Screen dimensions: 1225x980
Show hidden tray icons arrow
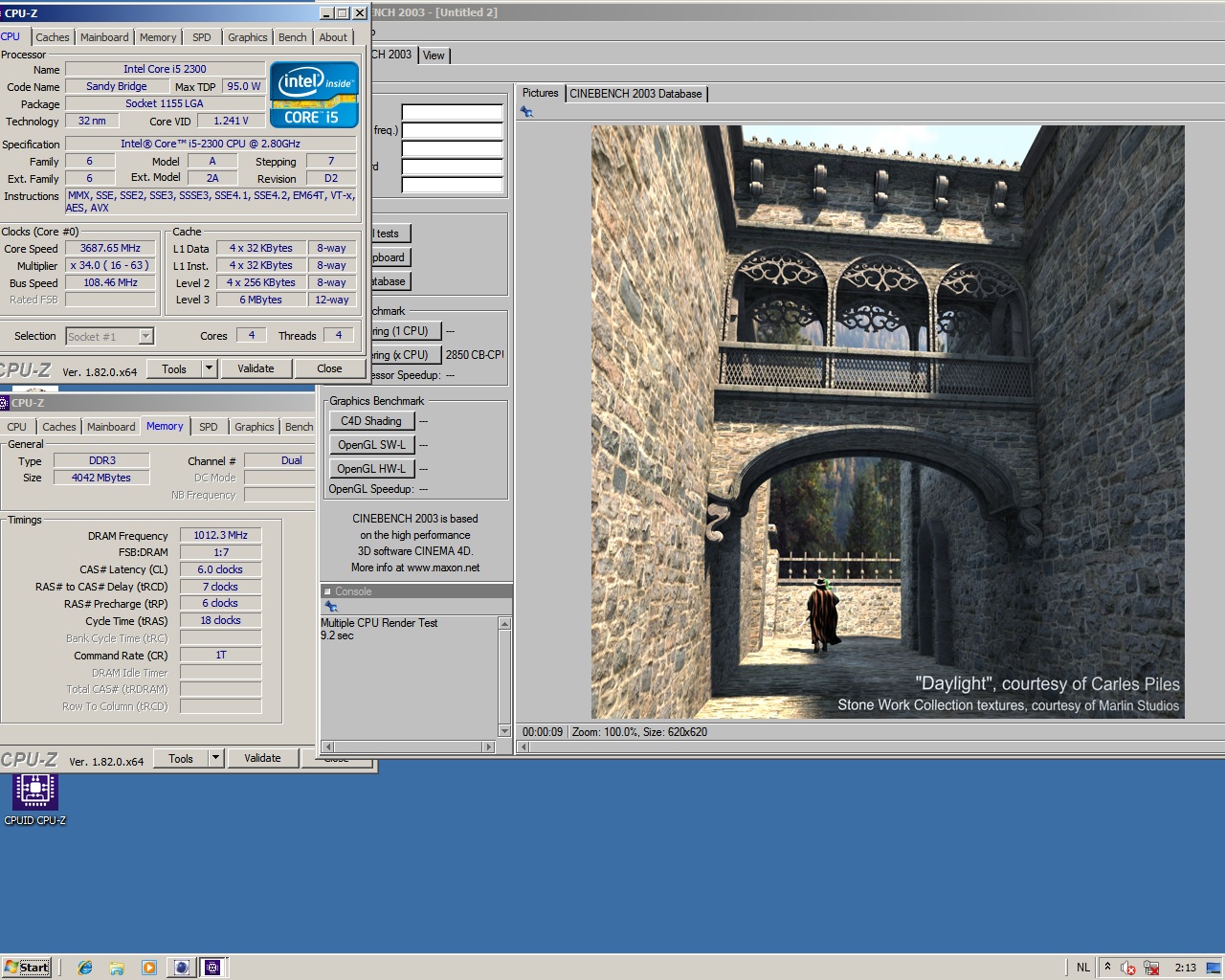pyautogui.click(x=1107, y=967)
